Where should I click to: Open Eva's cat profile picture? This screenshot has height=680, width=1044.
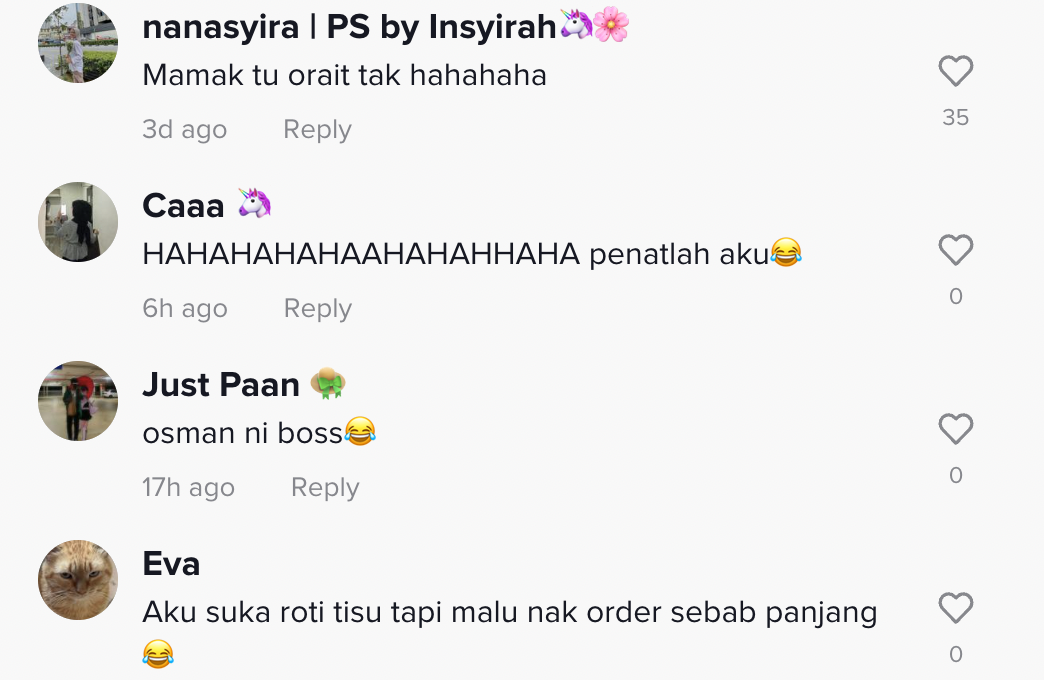click(x=78, y=579)
